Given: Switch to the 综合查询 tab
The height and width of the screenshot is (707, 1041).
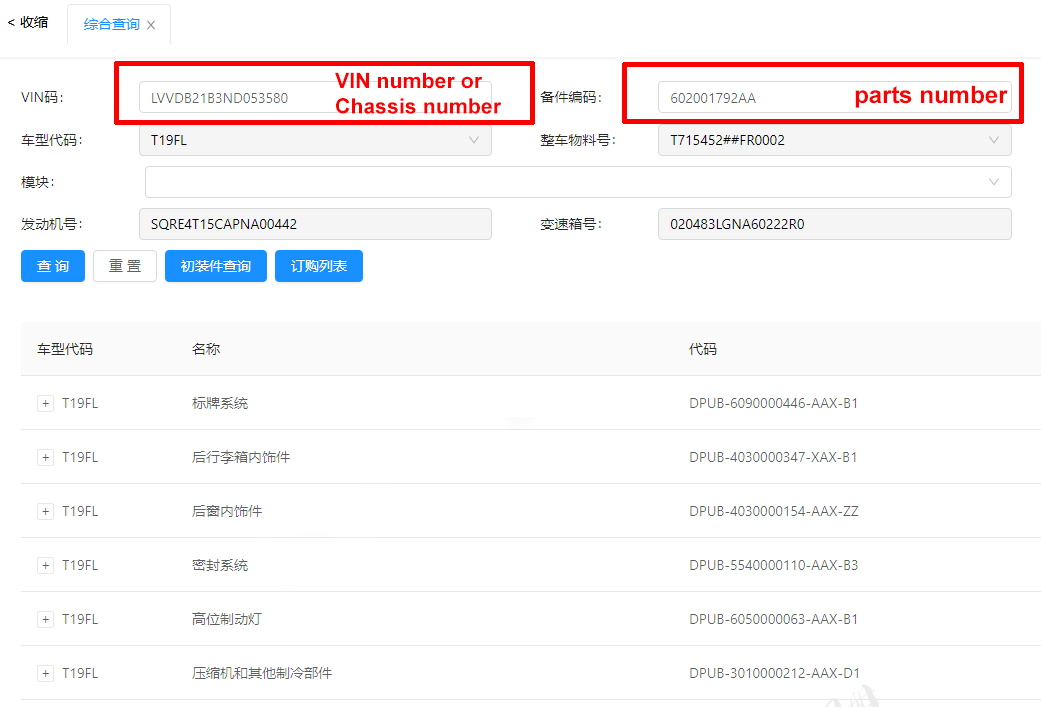Looking at the screenshot, I should click(x=112, y=25).
